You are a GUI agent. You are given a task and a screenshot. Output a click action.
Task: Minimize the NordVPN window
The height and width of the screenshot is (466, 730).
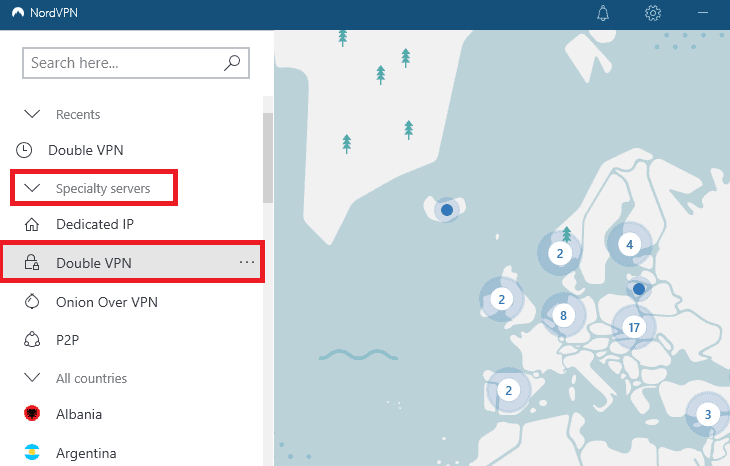(x=703, y=13)
